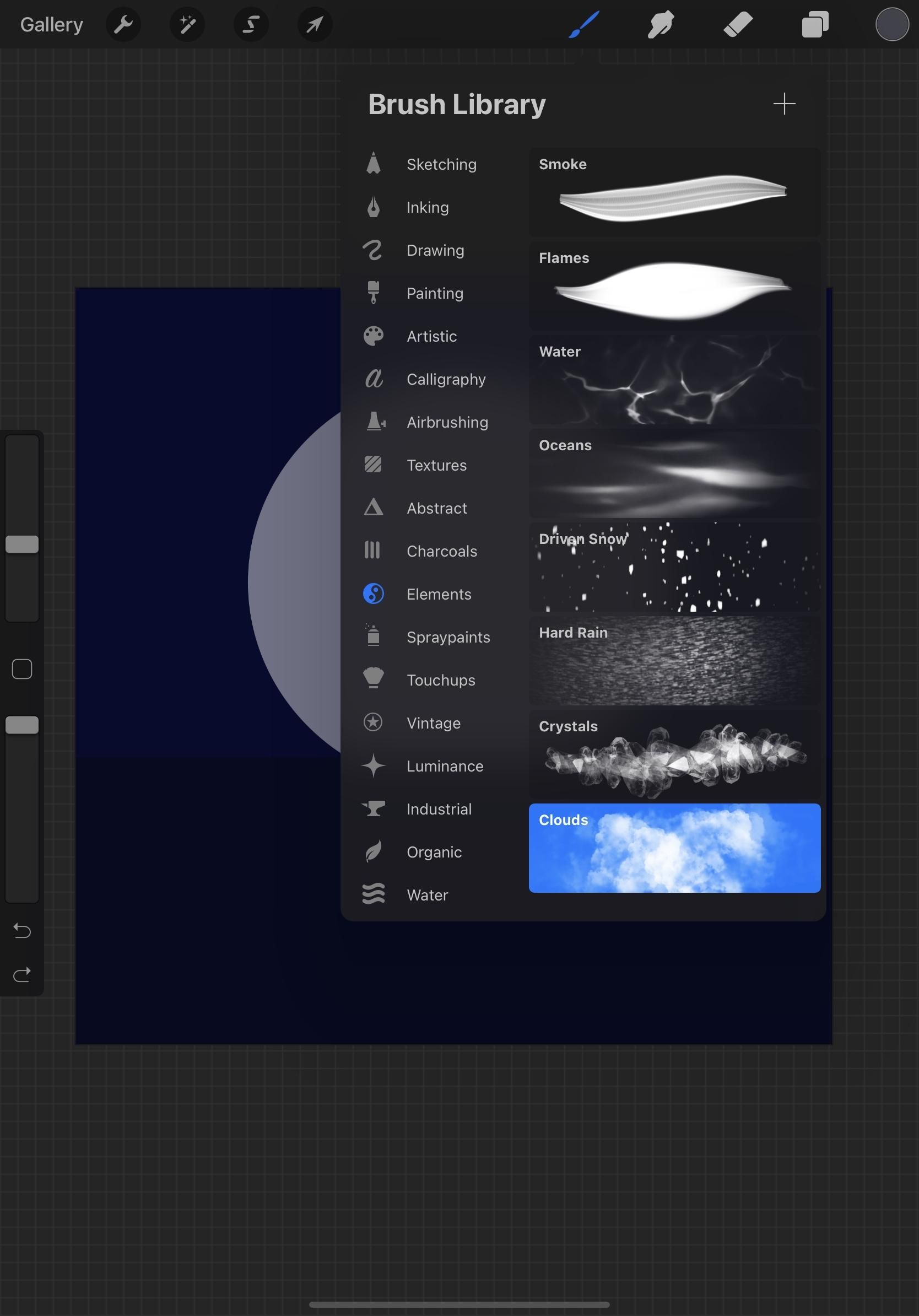Select the Paint brush tool
Screen dimensions: 919x1316
(584, 25)
